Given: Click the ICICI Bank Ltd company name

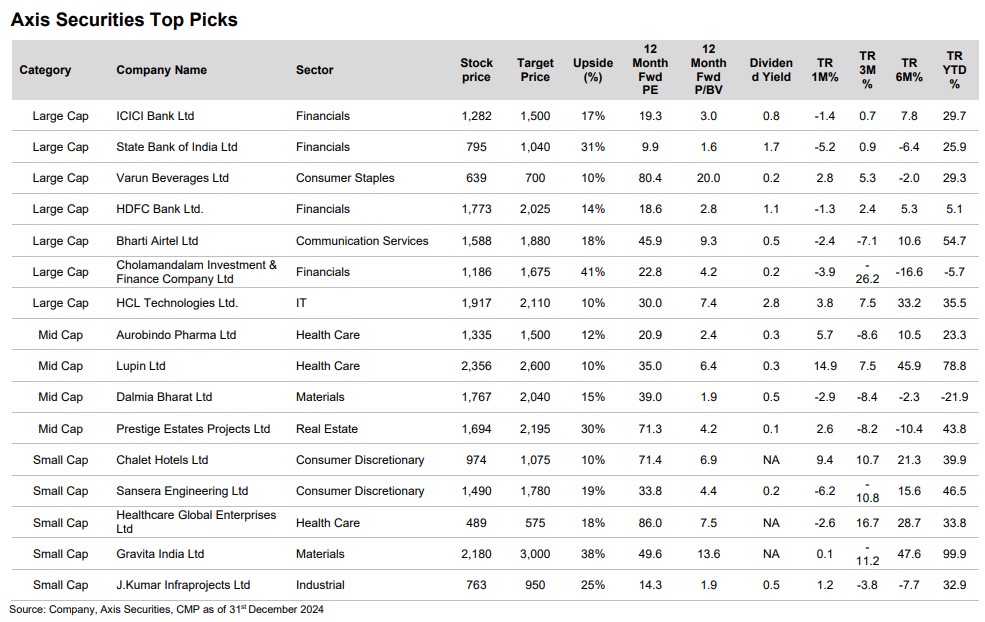Looking at the screenshot, I should pyautogui.click(x=155, y=116).
